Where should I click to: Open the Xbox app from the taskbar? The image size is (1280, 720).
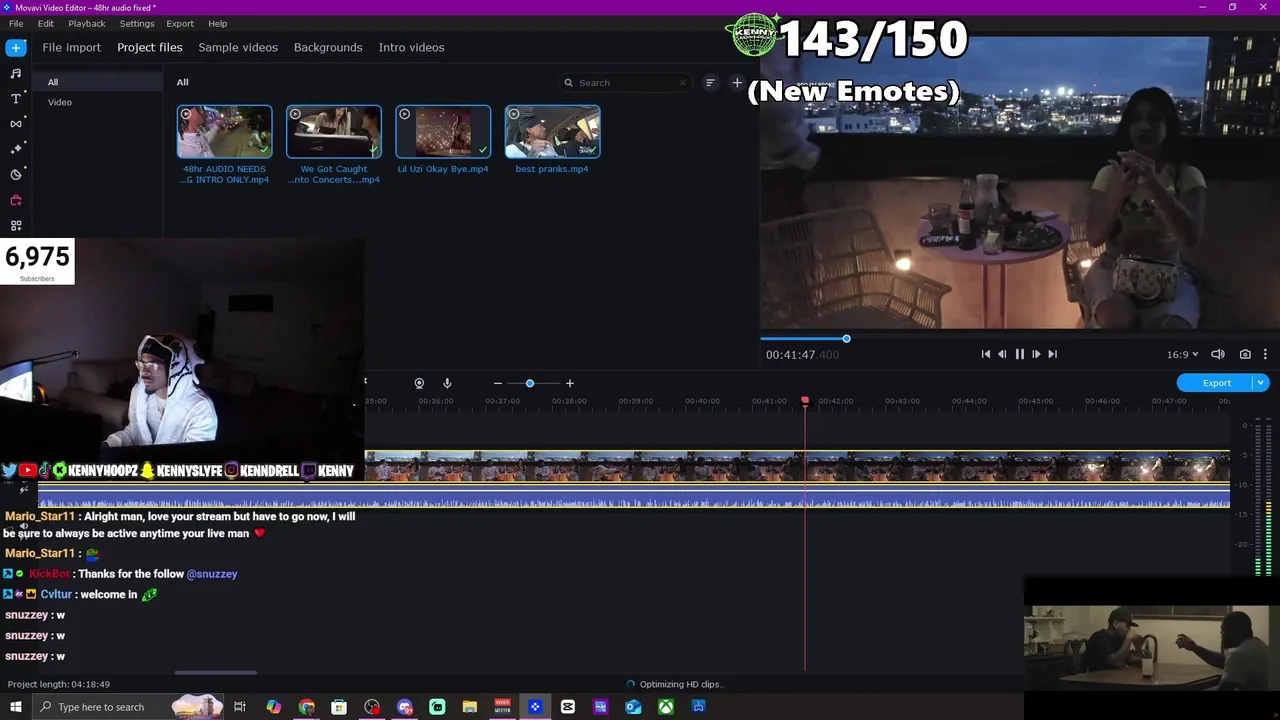click(x=666, y=707)
